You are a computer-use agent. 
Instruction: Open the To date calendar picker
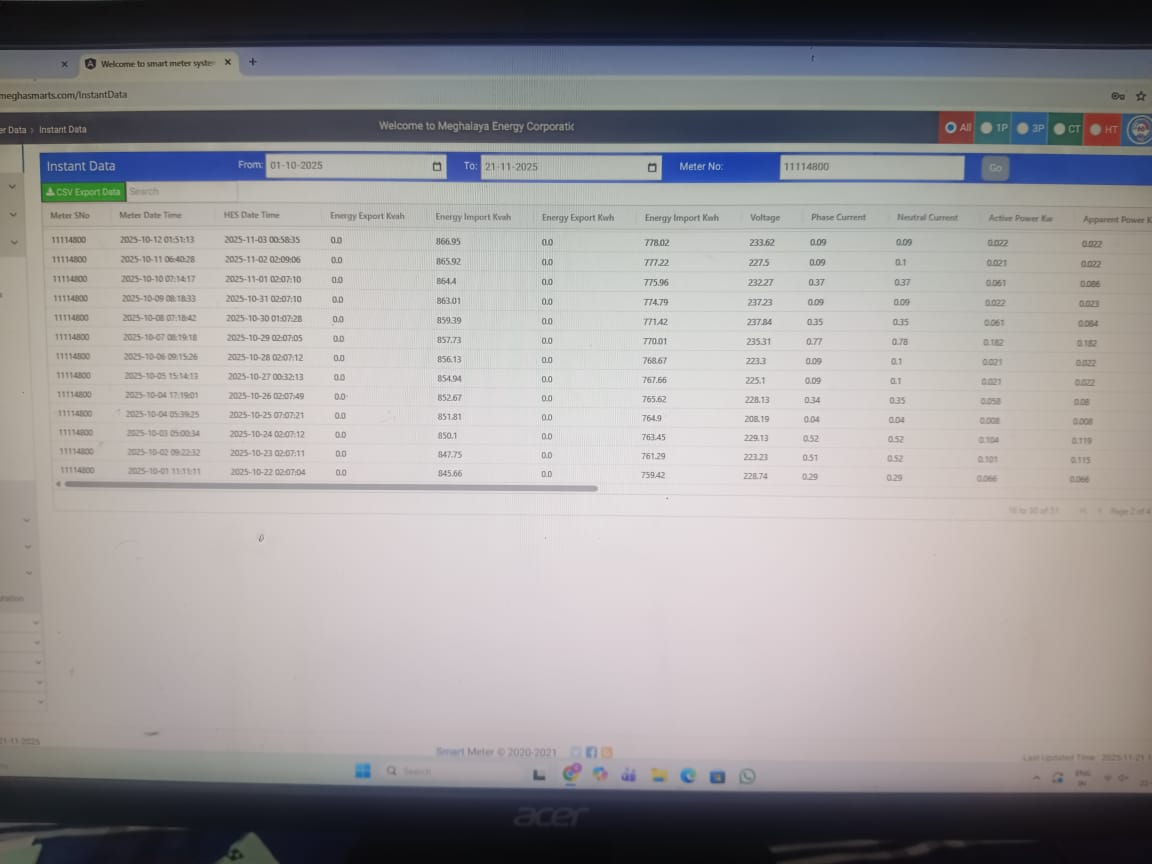[652, 168]
